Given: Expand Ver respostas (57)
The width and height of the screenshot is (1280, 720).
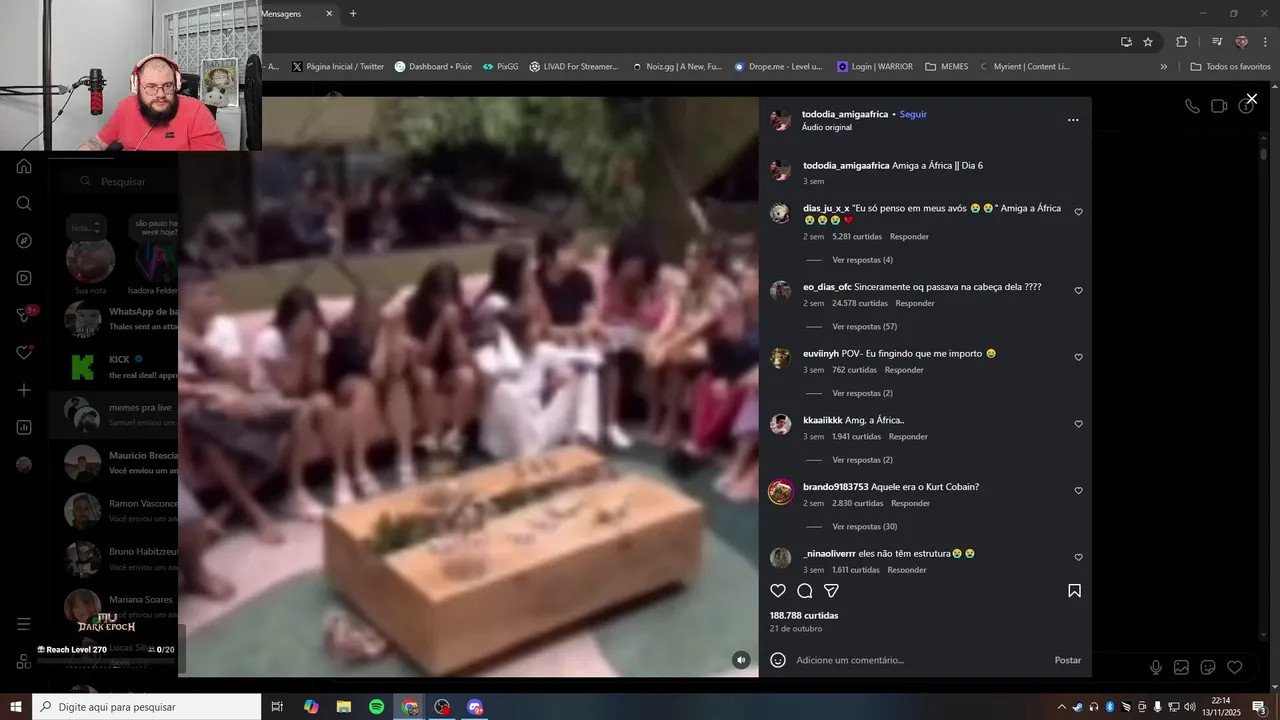Looking at the screenshot, I should 864,327.
